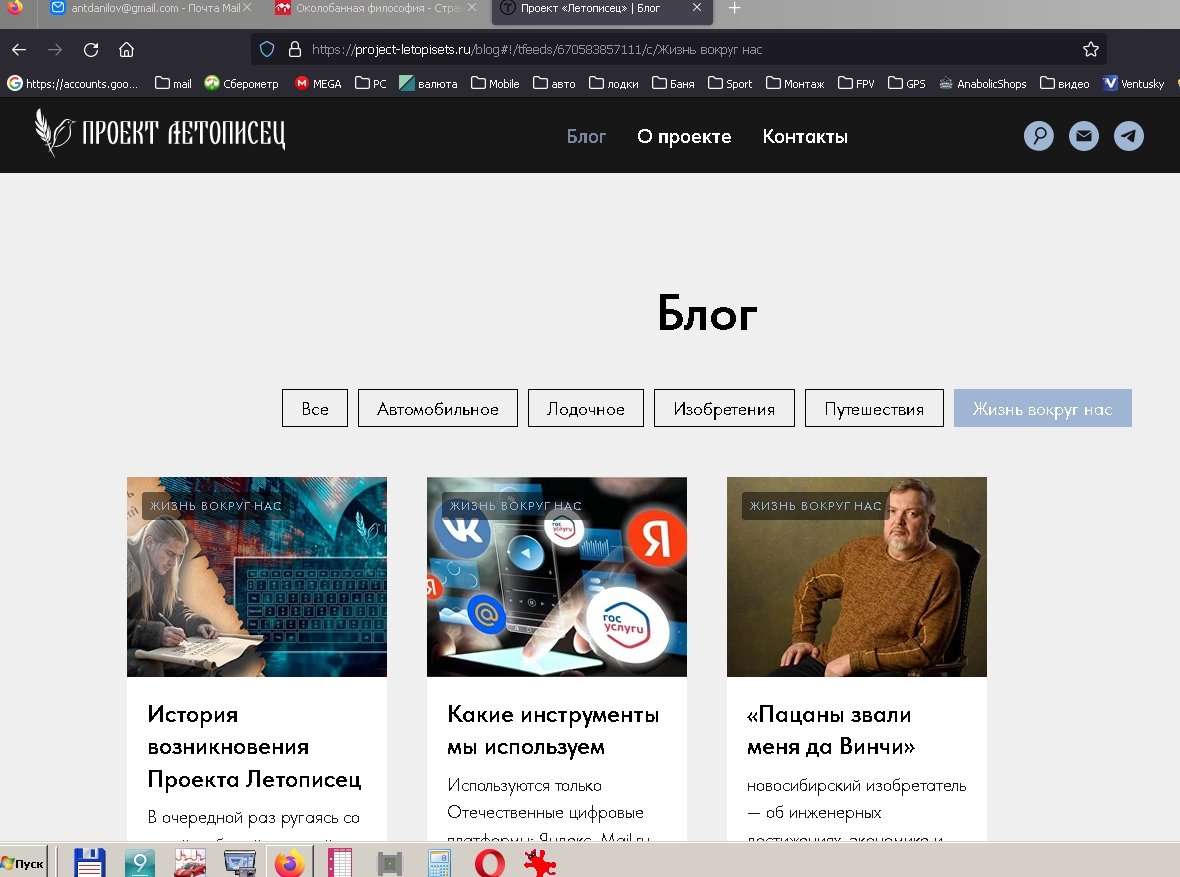Open the shield tracking protection icon
Screen dimensions: 1180x877
tap(267, 49)
